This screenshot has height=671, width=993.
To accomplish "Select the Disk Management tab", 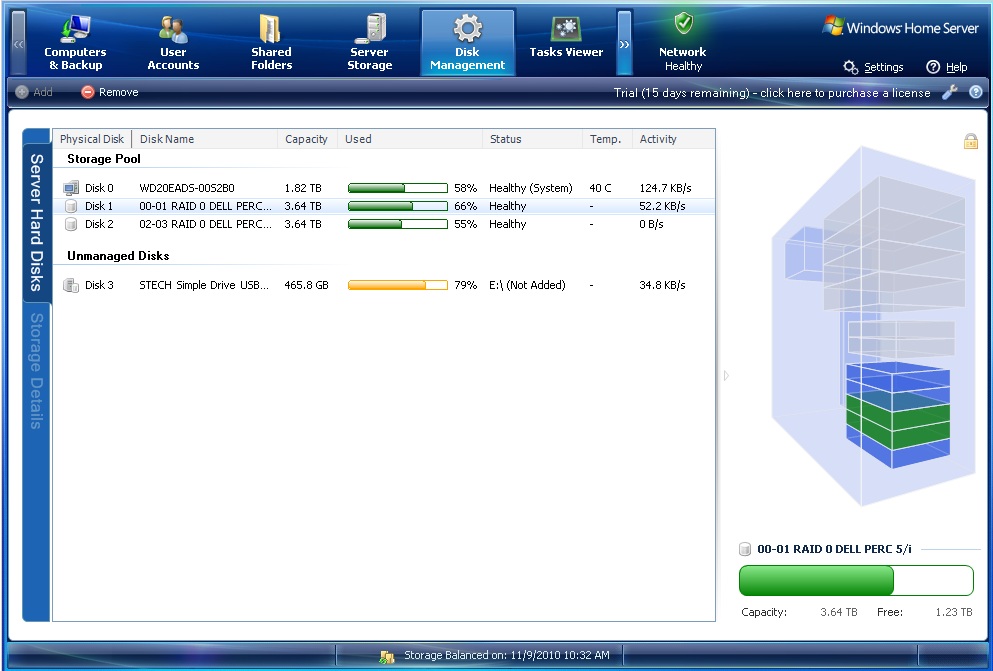I will [x=467, y=43].
